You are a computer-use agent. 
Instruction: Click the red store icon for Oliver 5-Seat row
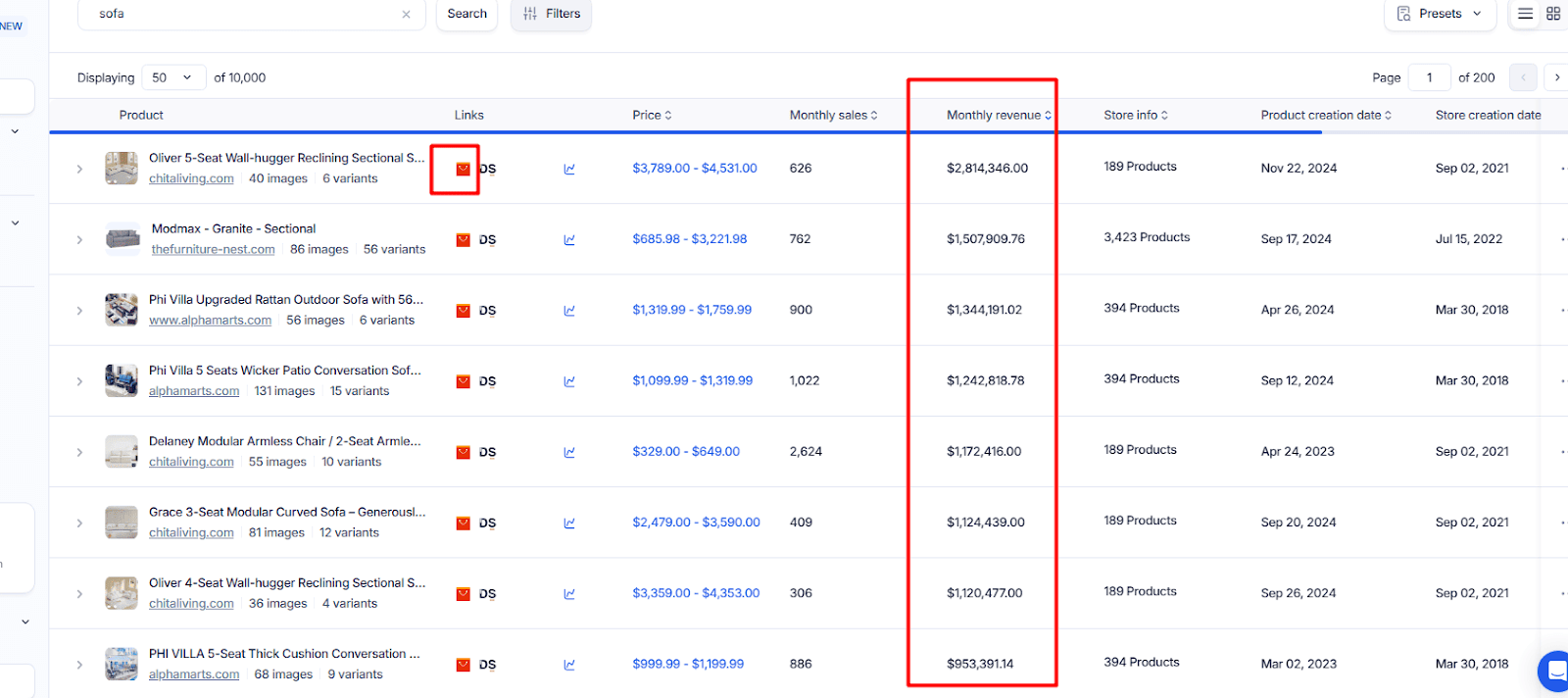tap(464, 170)
